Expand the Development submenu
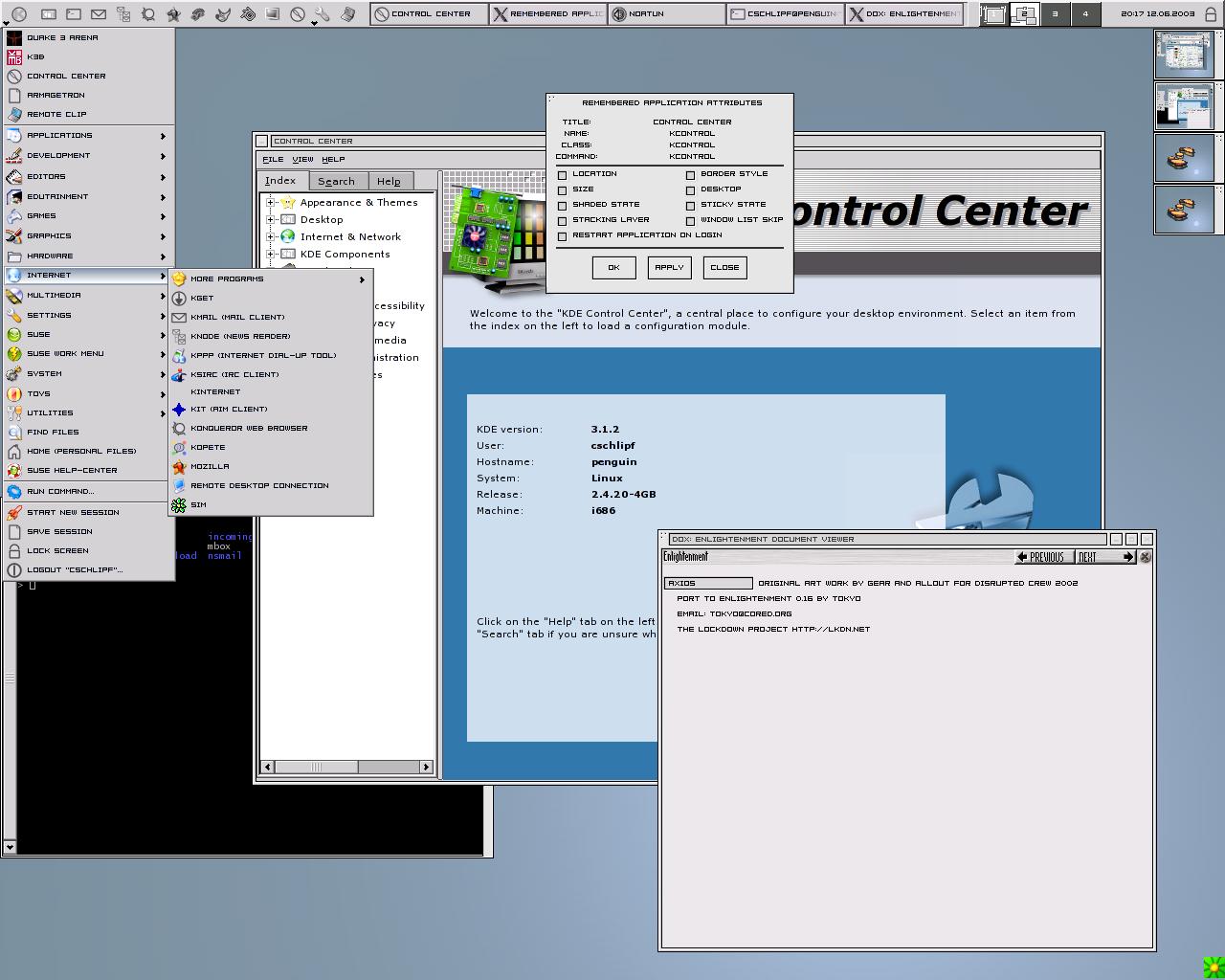Screen dimensions: 1225x980 click(x=88, y=155)
